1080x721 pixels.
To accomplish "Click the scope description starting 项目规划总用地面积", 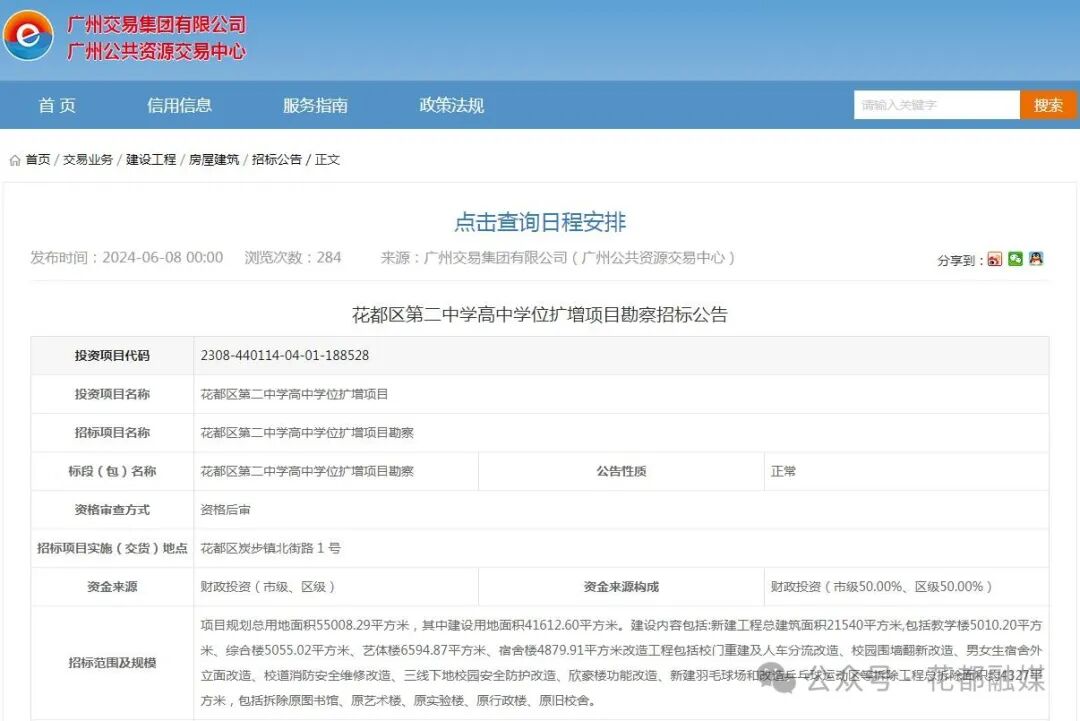I will click(x=621, y=662).
